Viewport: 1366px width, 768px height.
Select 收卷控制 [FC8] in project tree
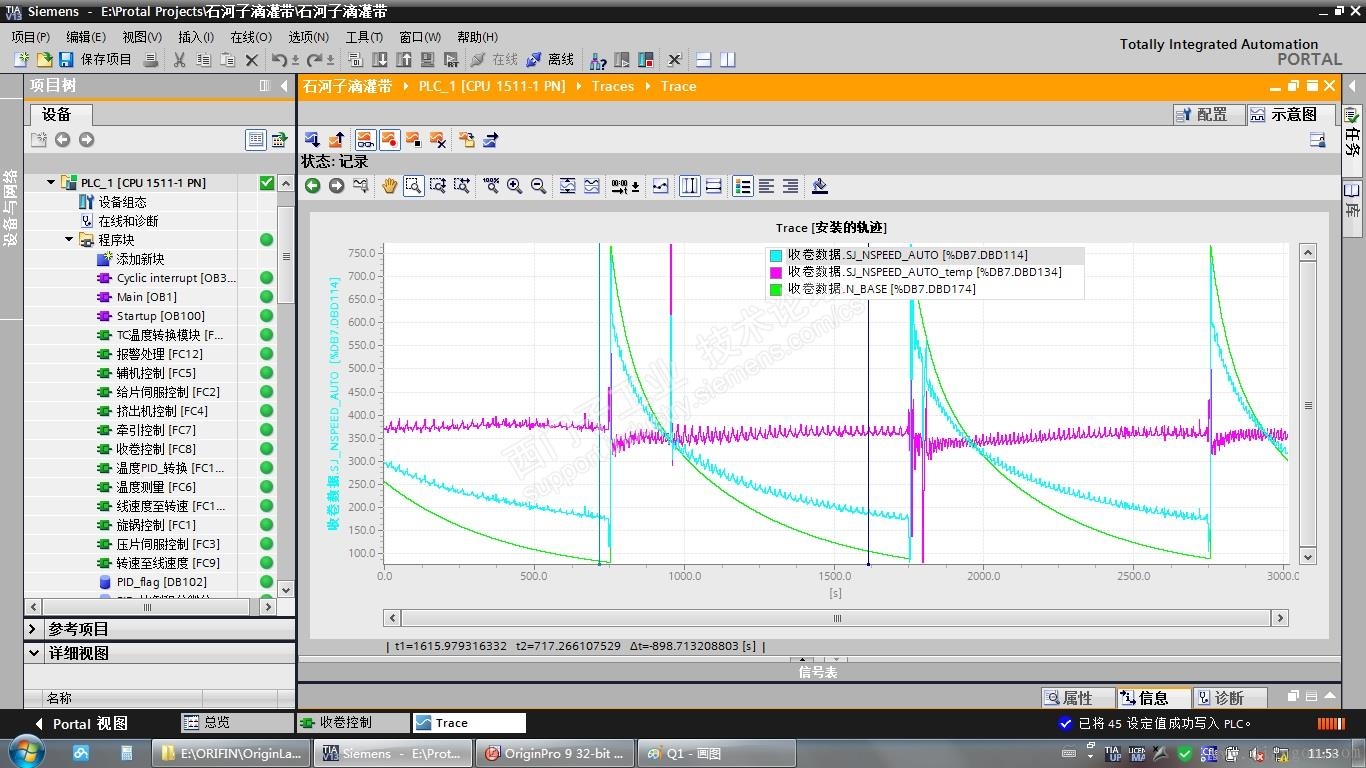156,449
